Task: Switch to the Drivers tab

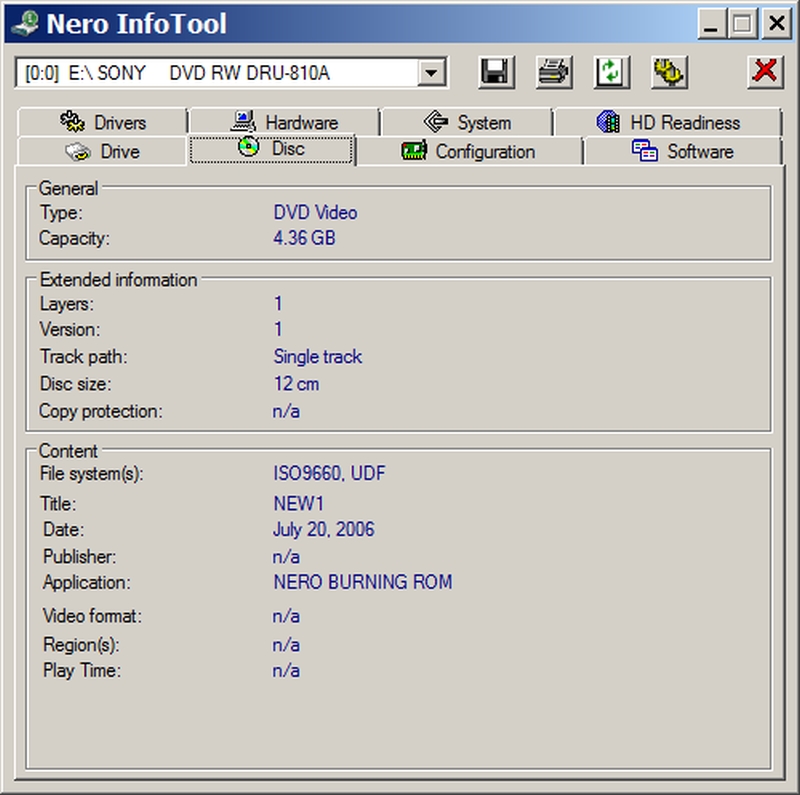Action: pyautogui.click(x=103, y=122)
